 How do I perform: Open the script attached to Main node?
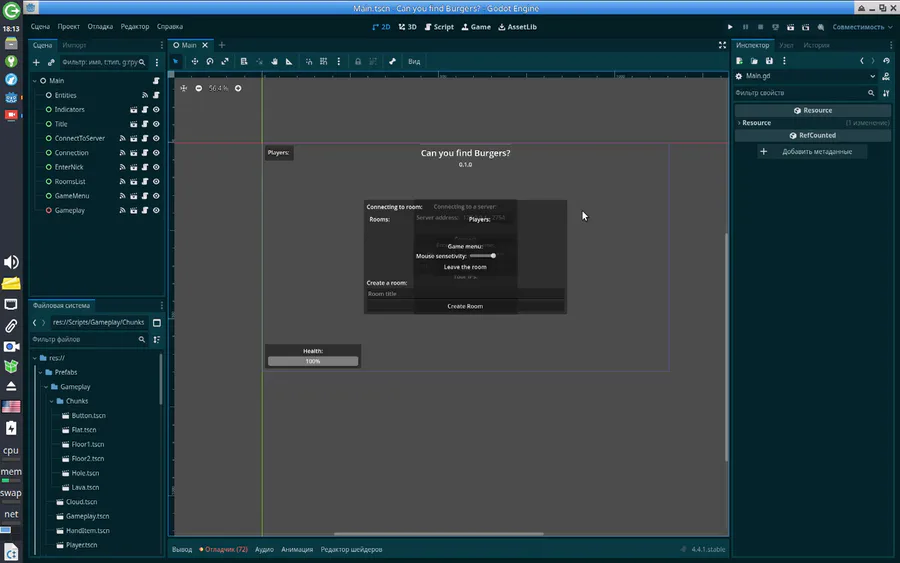point(156,81)
